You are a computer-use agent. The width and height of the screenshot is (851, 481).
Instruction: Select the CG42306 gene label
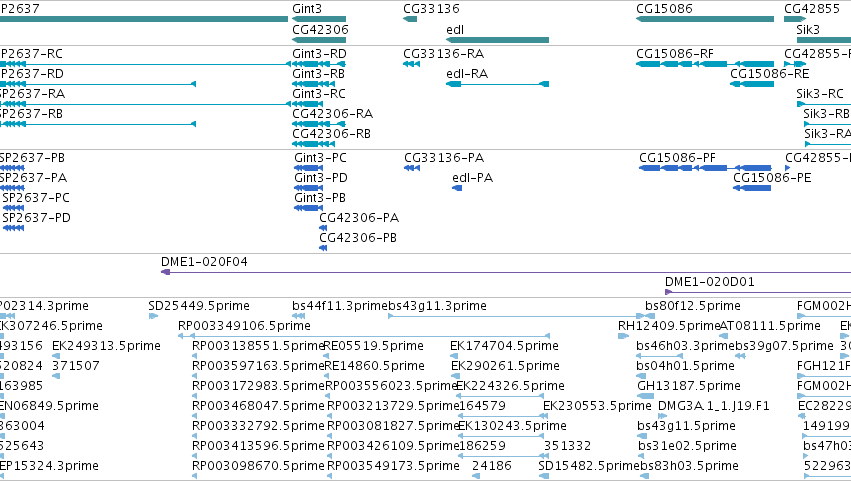pos(320,29)
